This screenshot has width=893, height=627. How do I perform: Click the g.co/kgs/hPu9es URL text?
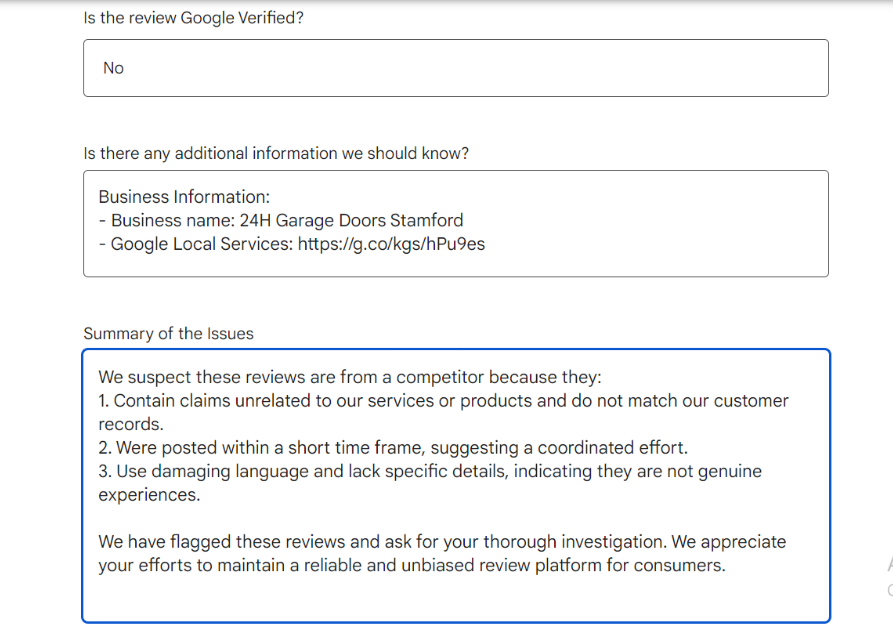click(x=391, y=243)
